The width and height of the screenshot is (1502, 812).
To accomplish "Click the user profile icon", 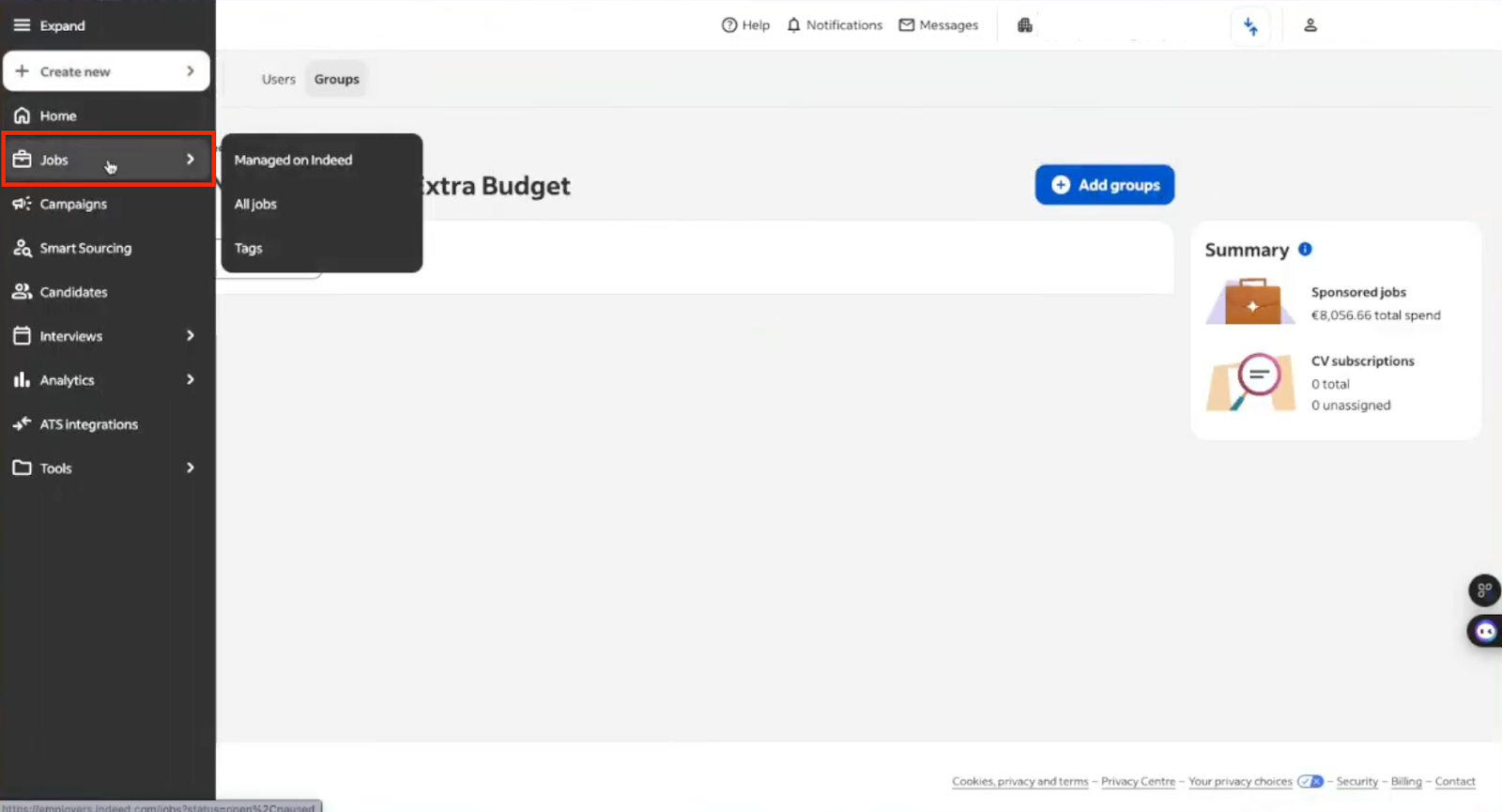I will pos(1310,25).
